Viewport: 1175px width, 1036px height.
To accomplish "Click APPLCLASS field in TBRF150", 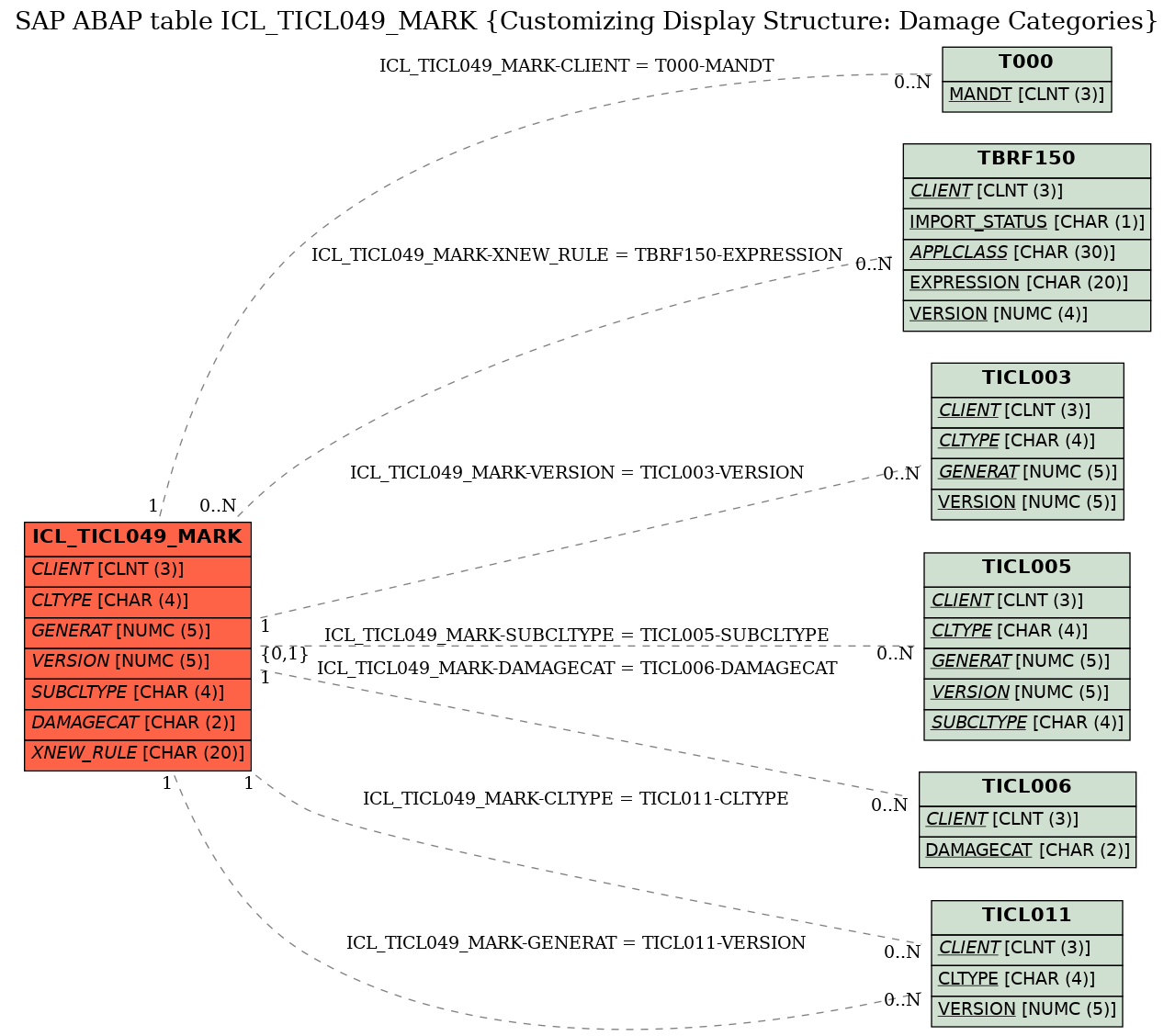I will click(x=1026, y=253).
